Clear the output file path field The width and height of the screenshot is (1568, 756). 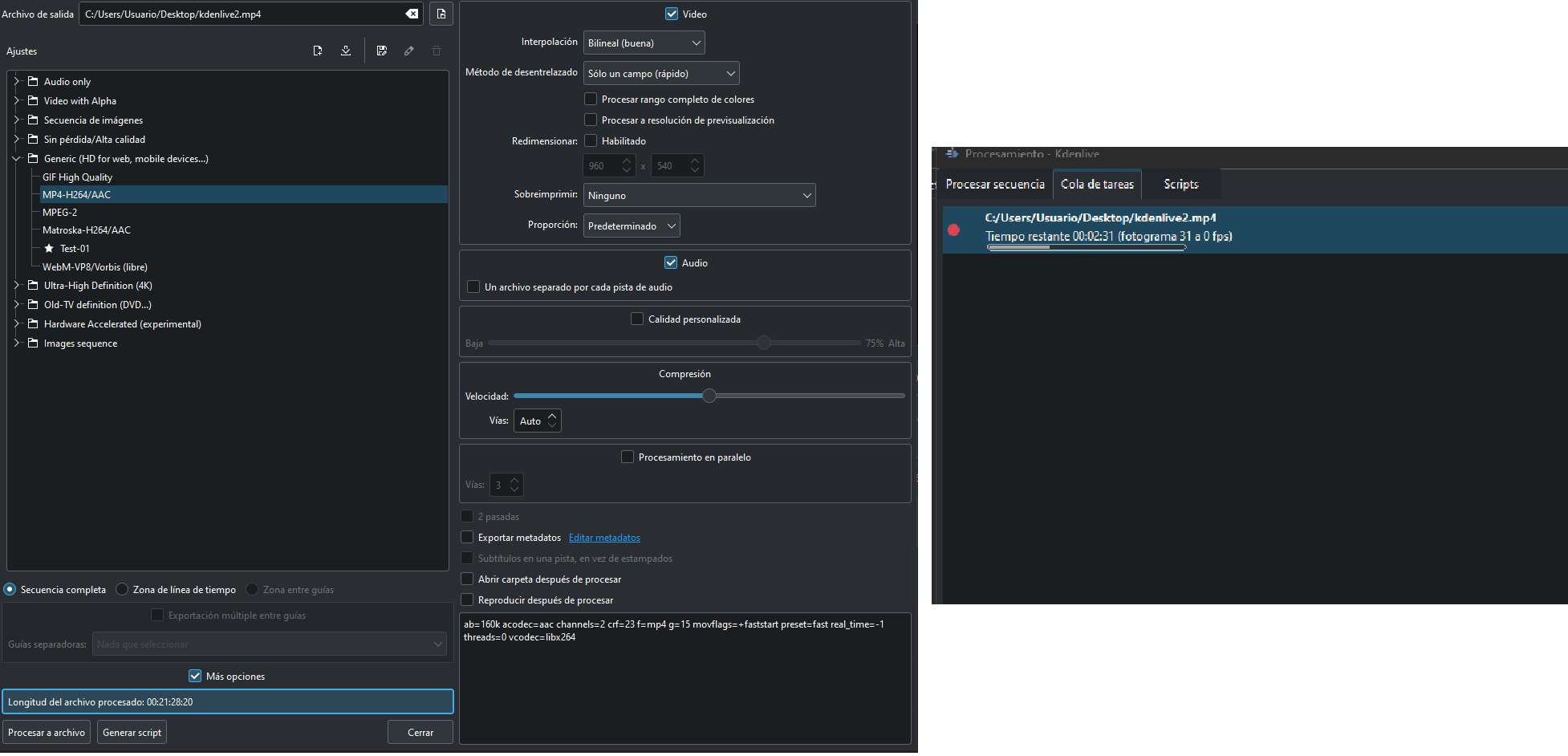[412, 14]
